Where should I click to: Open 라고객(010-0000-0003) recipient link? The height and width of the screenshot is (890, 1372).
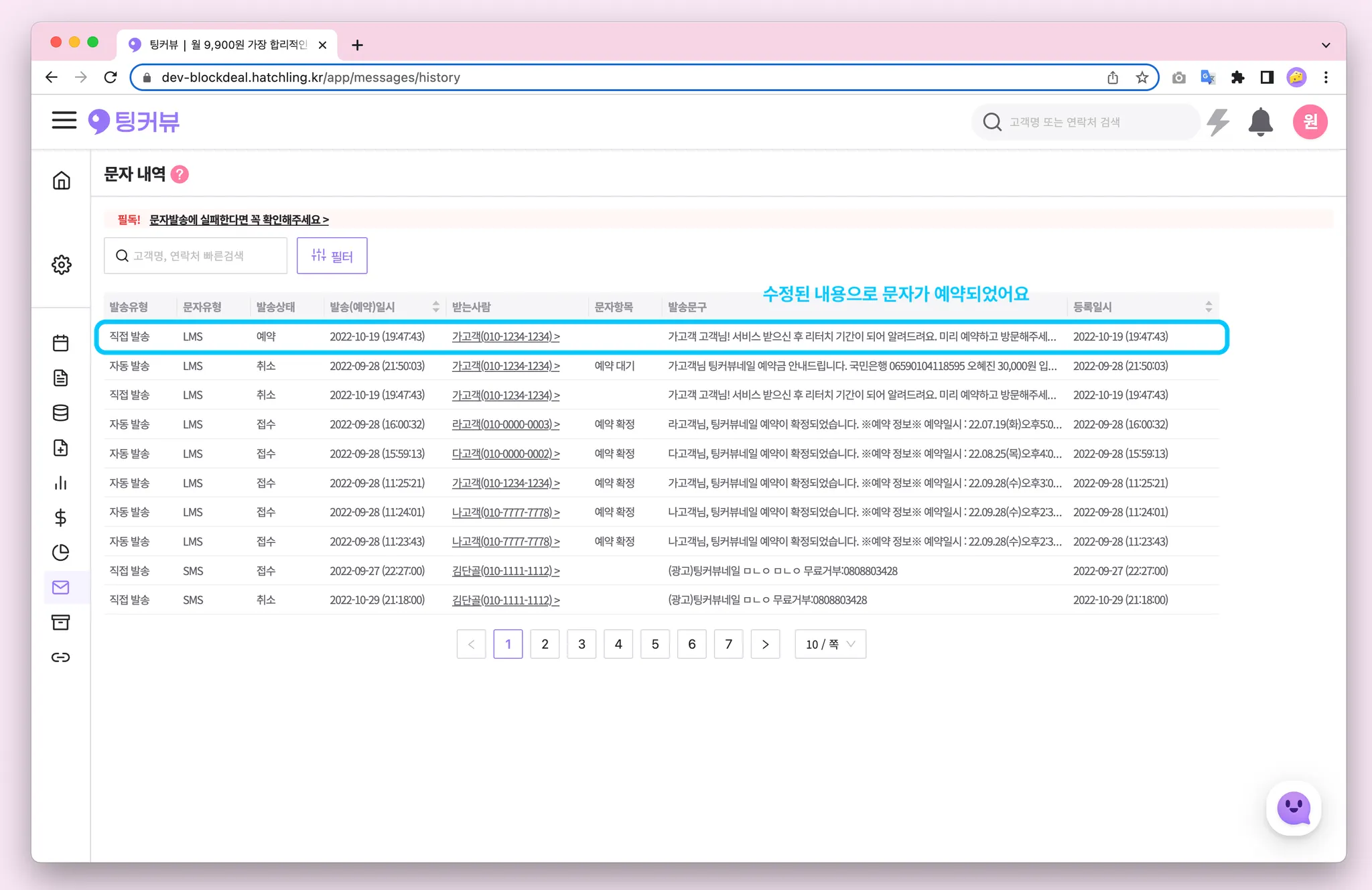tap(506, 424)
